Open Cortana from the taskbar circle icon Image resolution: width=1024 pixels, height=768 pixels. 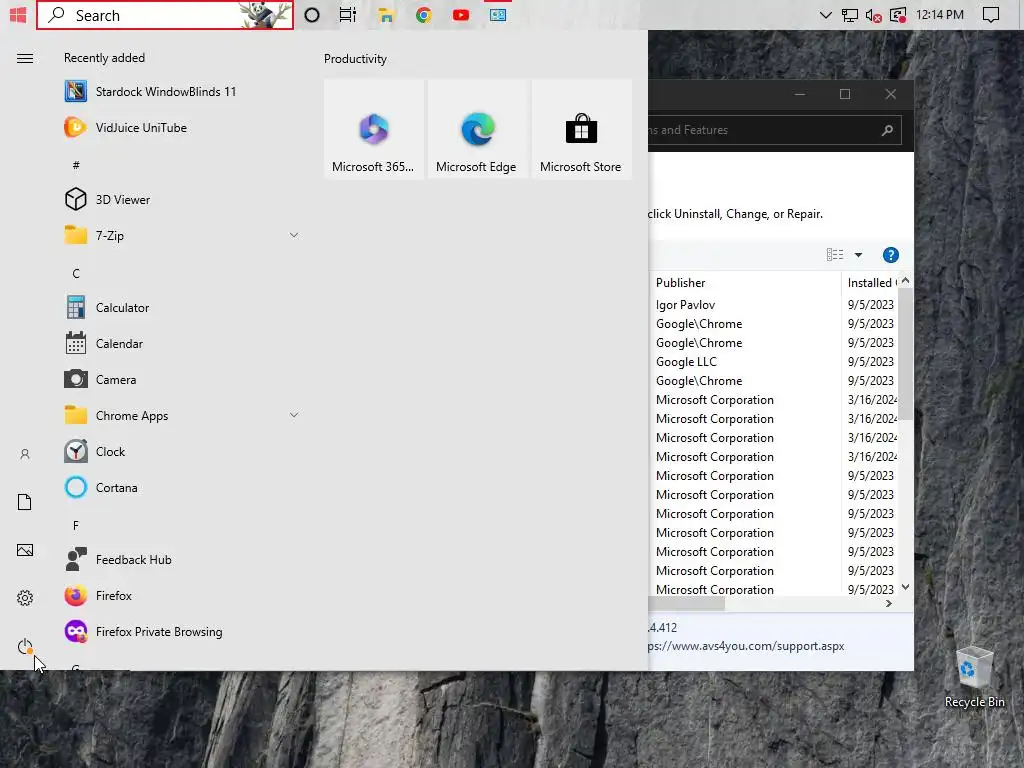coord(312,15)
